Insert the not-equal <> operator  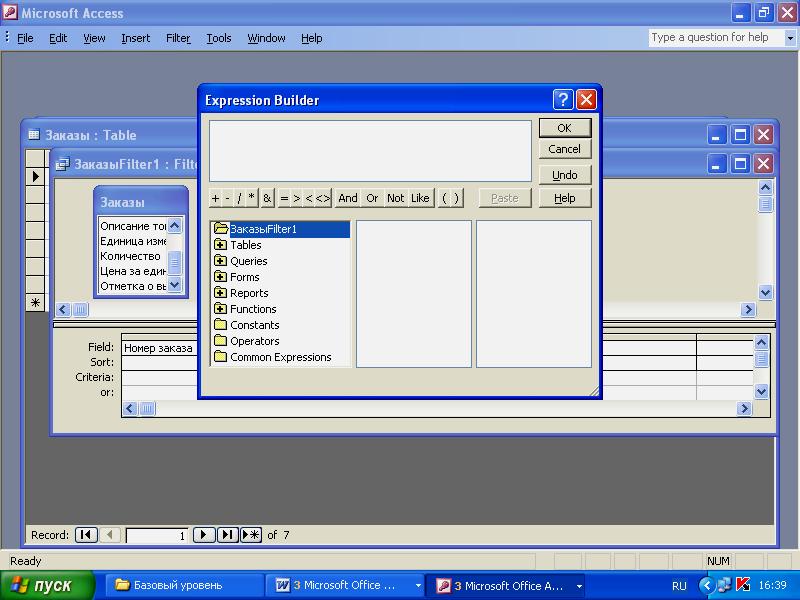click(x=323, y=198)
